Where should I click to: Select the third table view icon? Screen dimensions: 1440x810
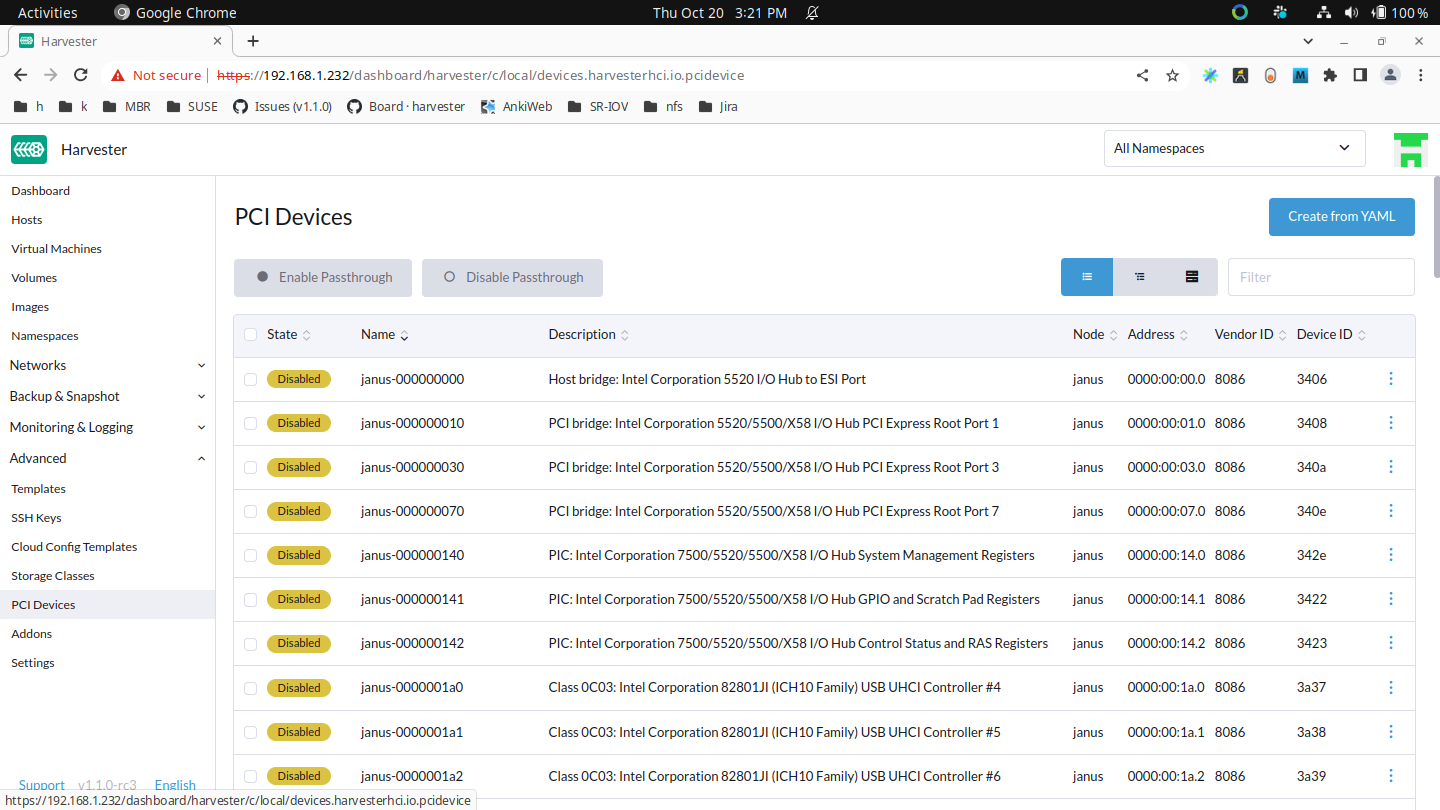click(1192, 277)
